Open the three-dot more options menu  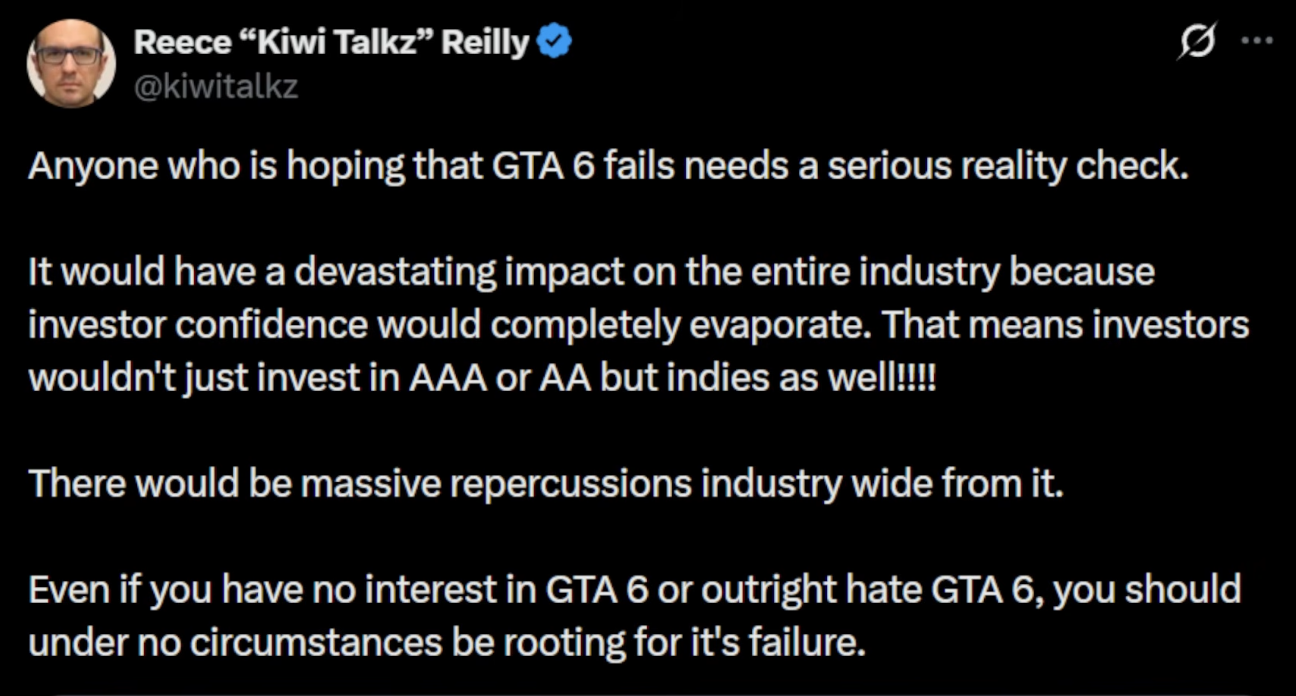tap(1256, 42)
